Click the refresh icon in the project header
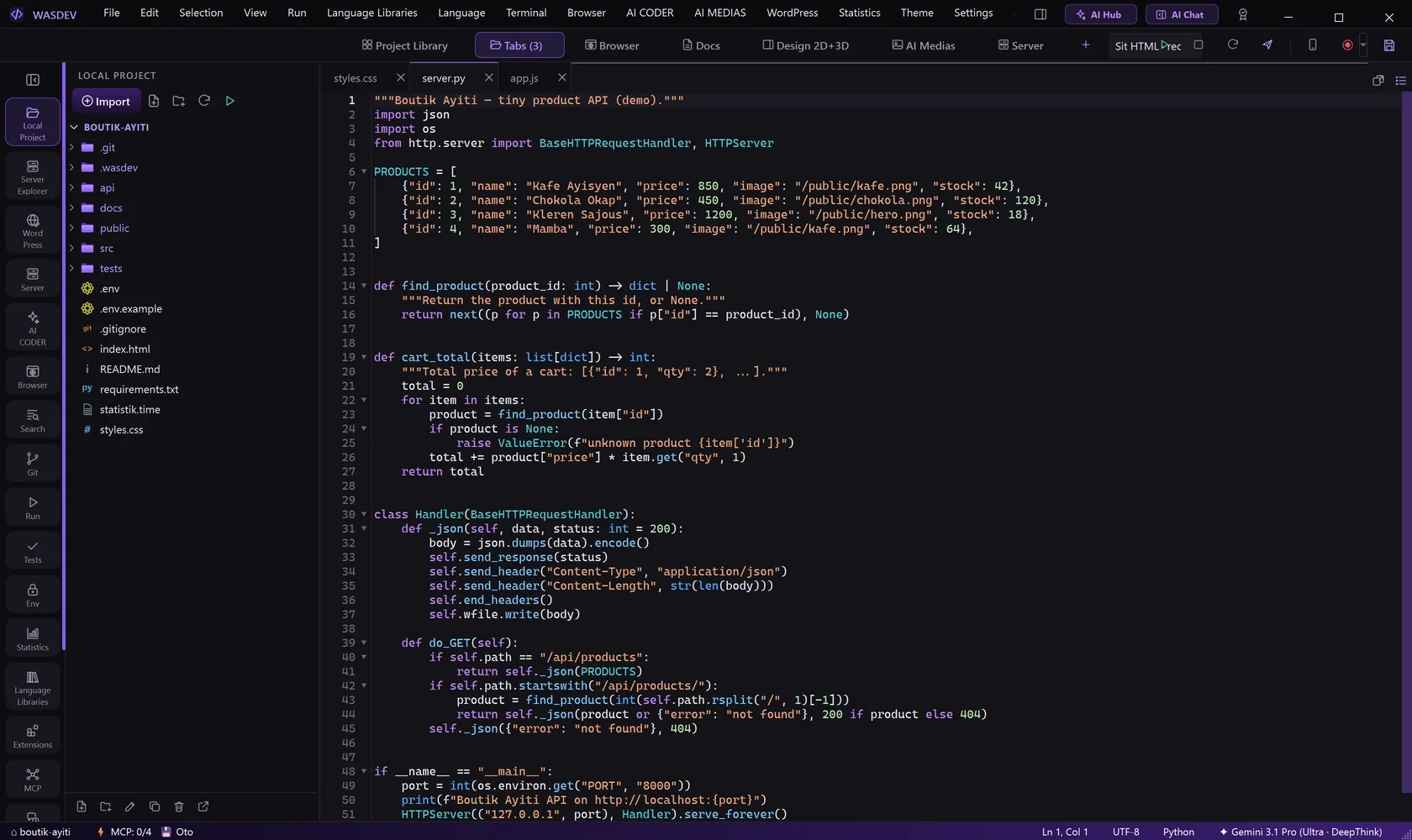Screen dimensions: 1412x840 tap(204, 101)
